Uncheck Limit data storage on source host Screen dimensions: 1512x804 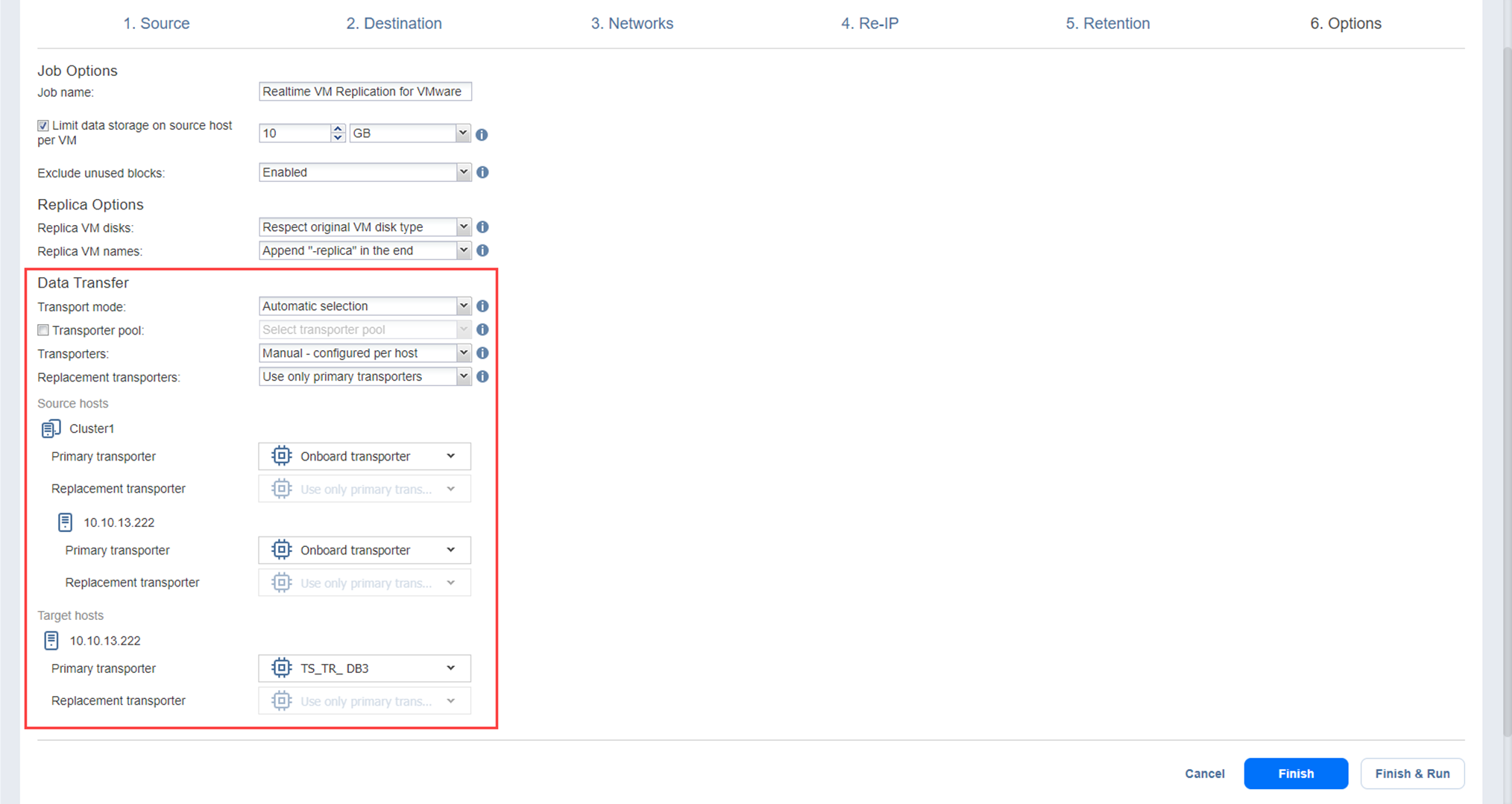(x=43, y=126)
